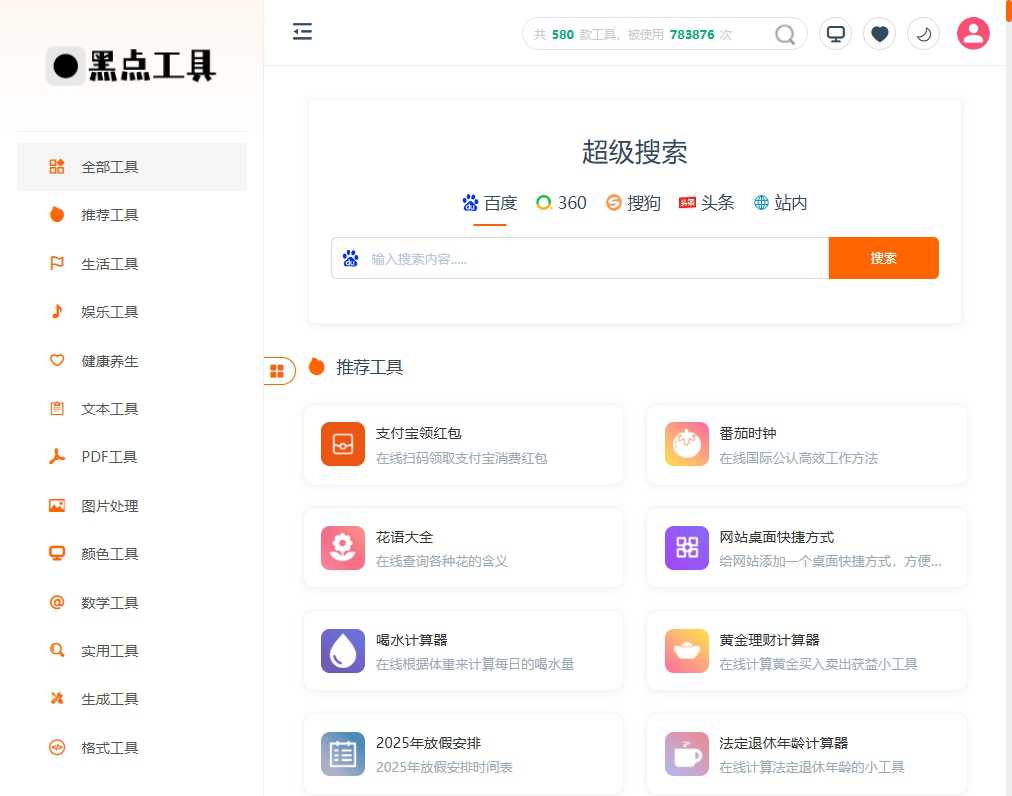Open the pink user avatar icon

tap(973, 33)
